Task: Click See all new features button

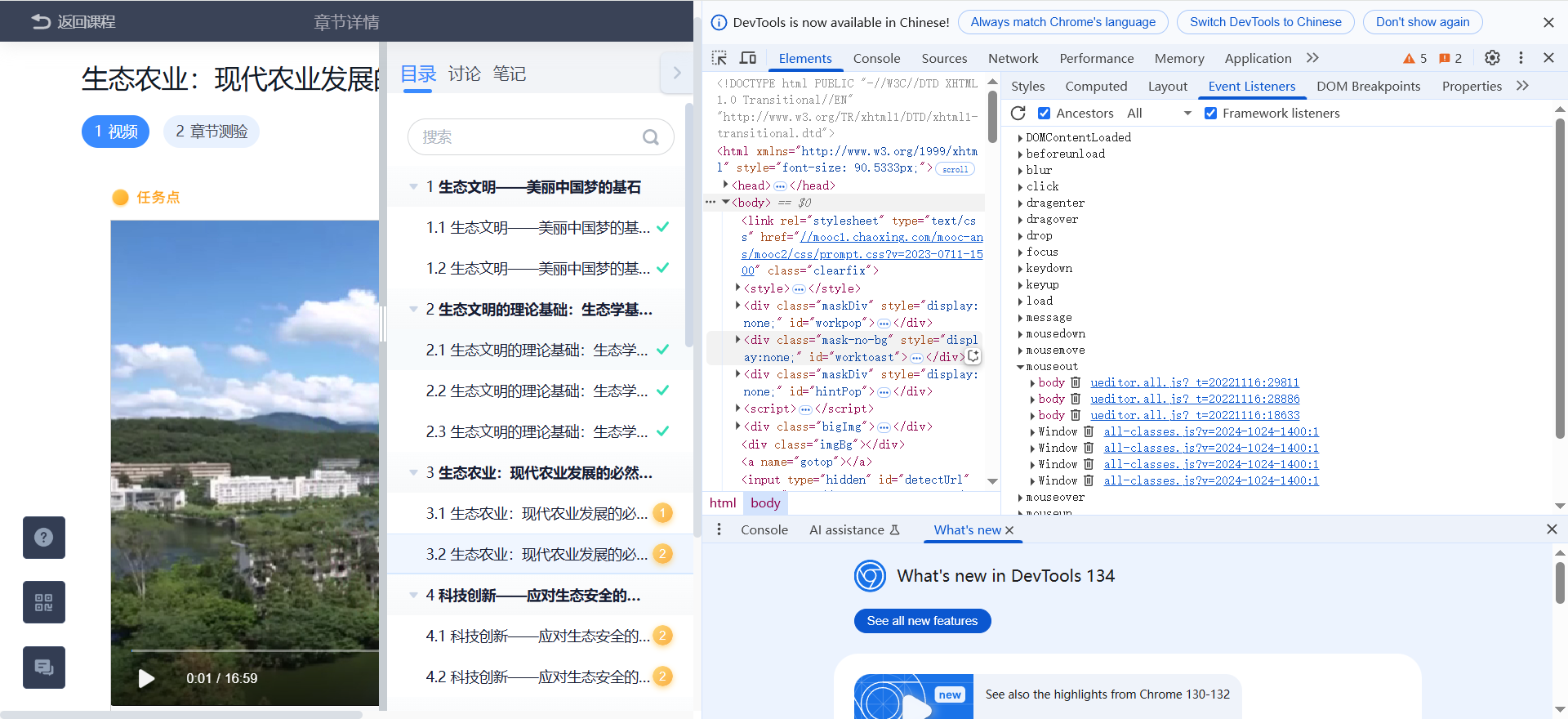Action: click(x=922, y=621)
